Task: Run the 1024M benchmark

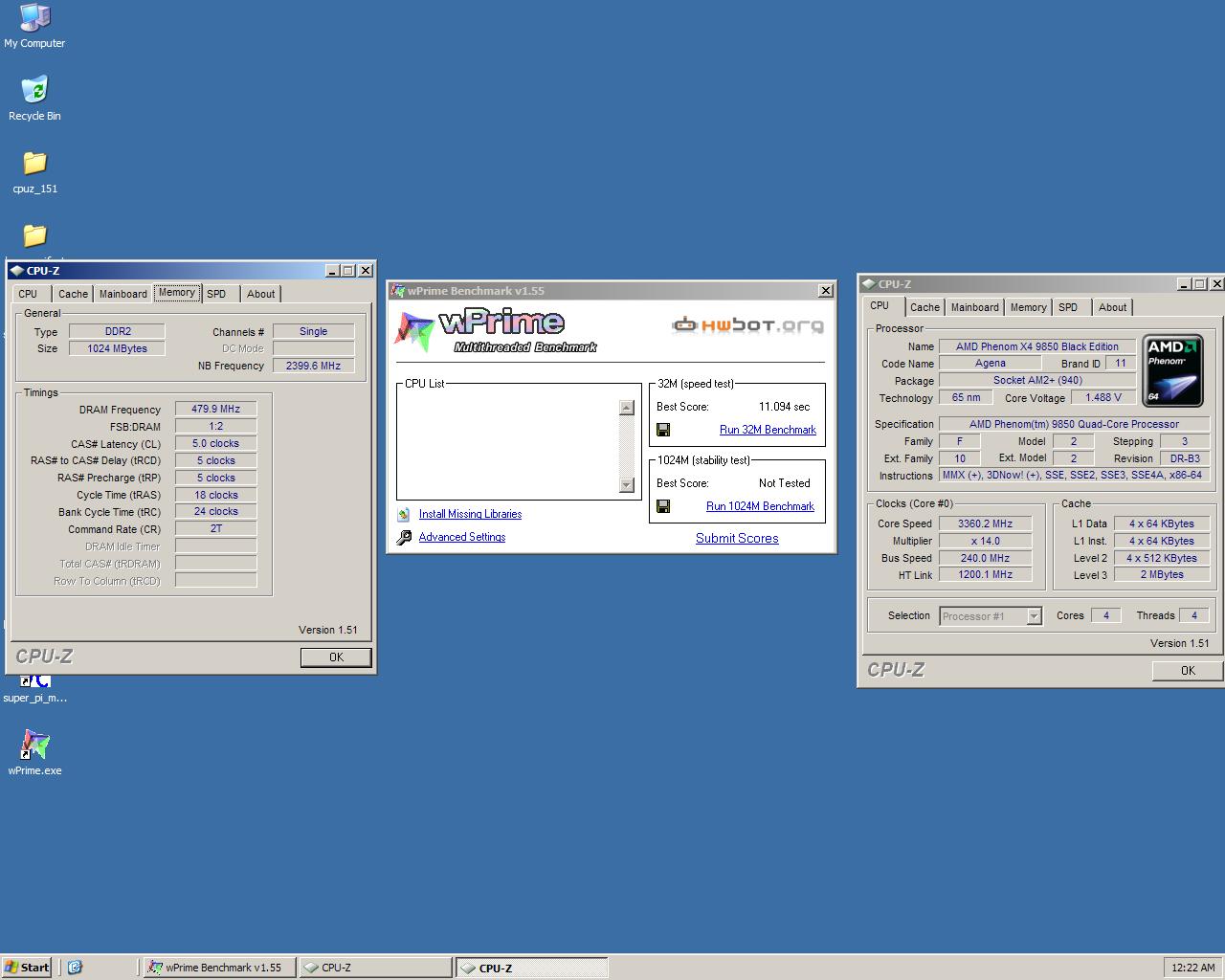Action: click(x=760, y=506)
